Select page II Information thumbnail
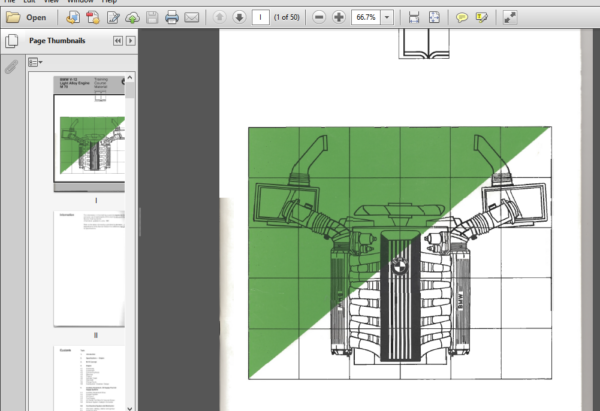Screen dimensions: 600x411 [x=89, y=269]
